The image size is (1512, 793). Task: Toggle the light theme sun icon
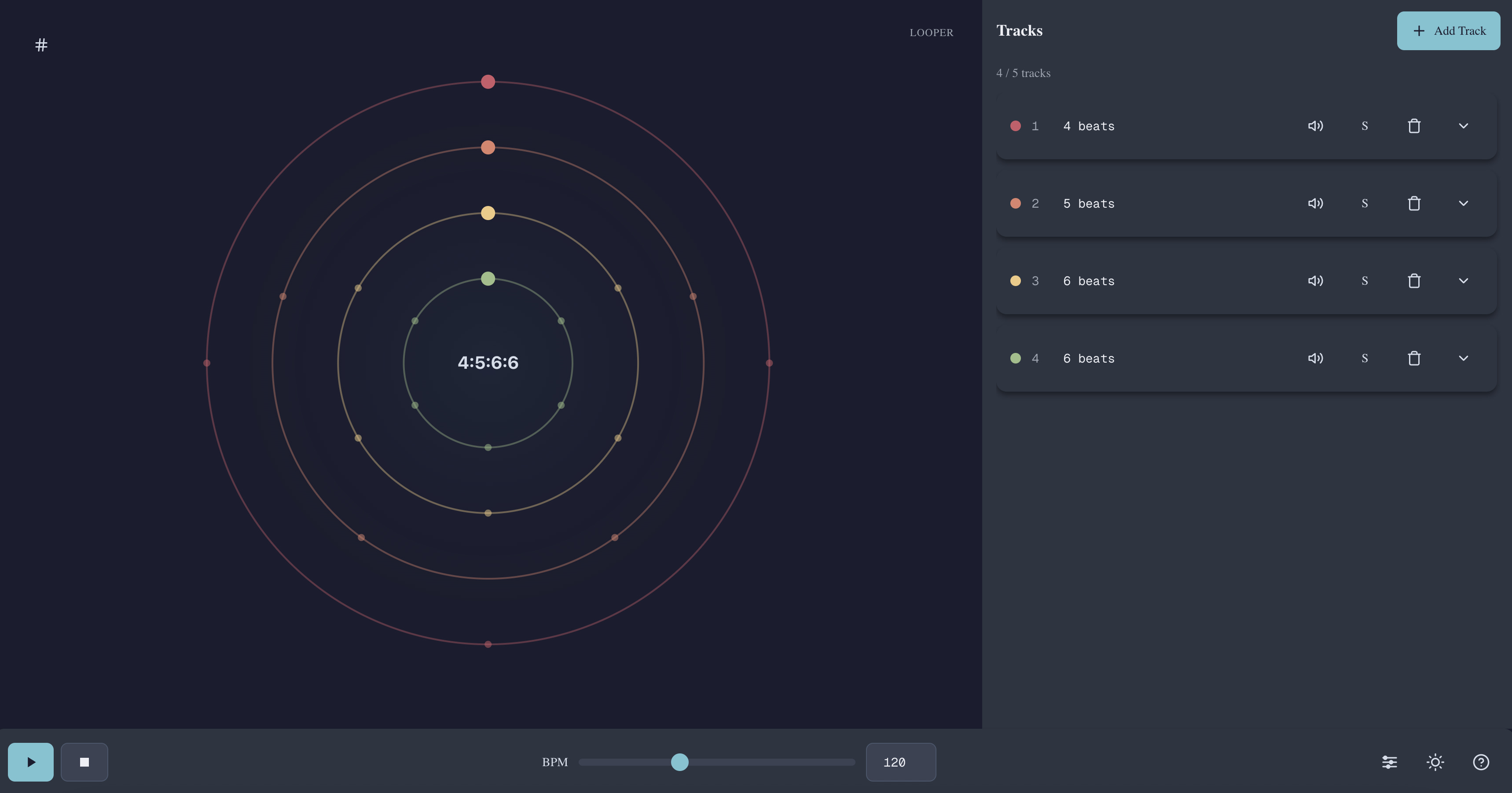[x=1435, y=762]
